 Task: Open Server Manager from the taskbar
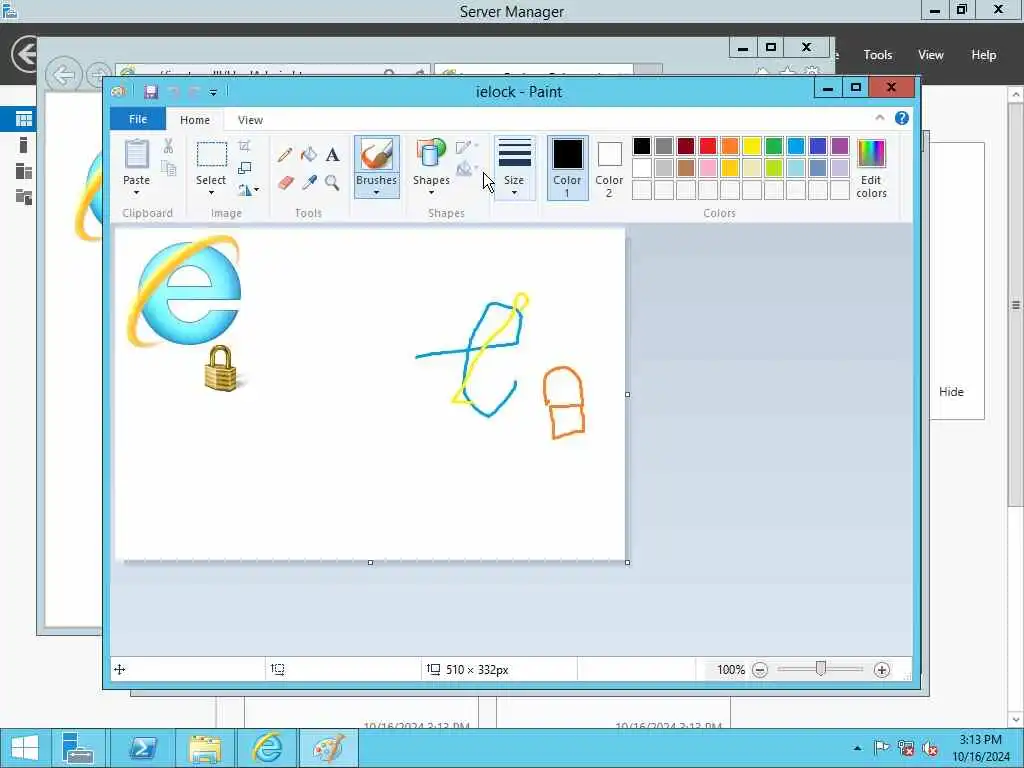[x=78, y=748]
